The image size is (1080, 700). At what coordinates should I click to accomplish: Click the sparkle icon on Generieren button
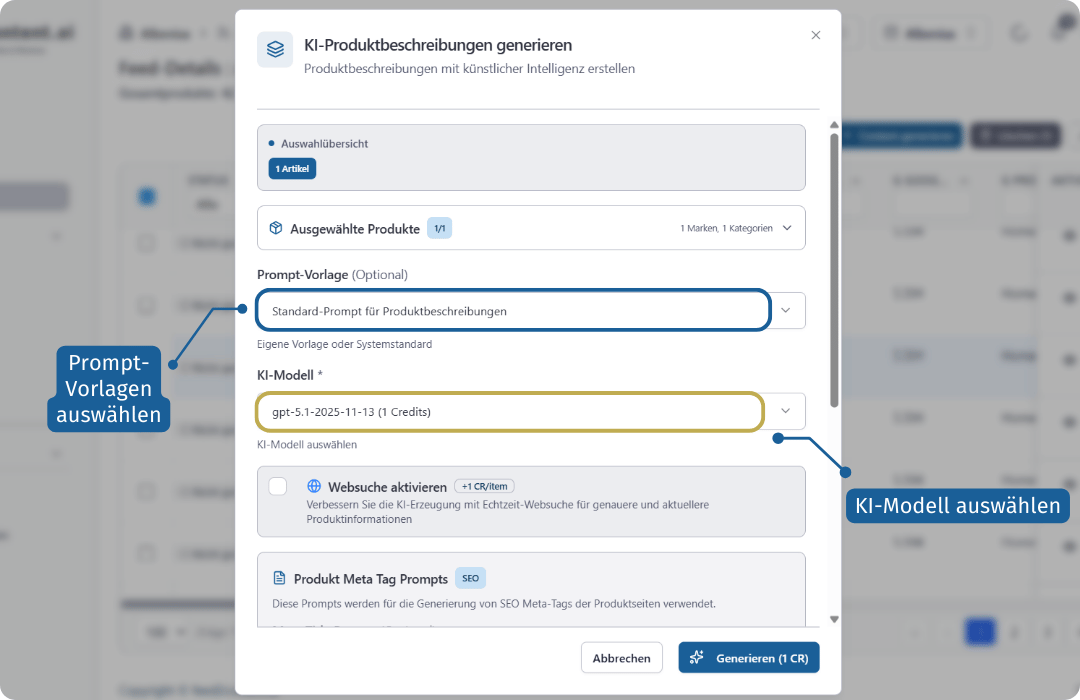tap(697, 658)
